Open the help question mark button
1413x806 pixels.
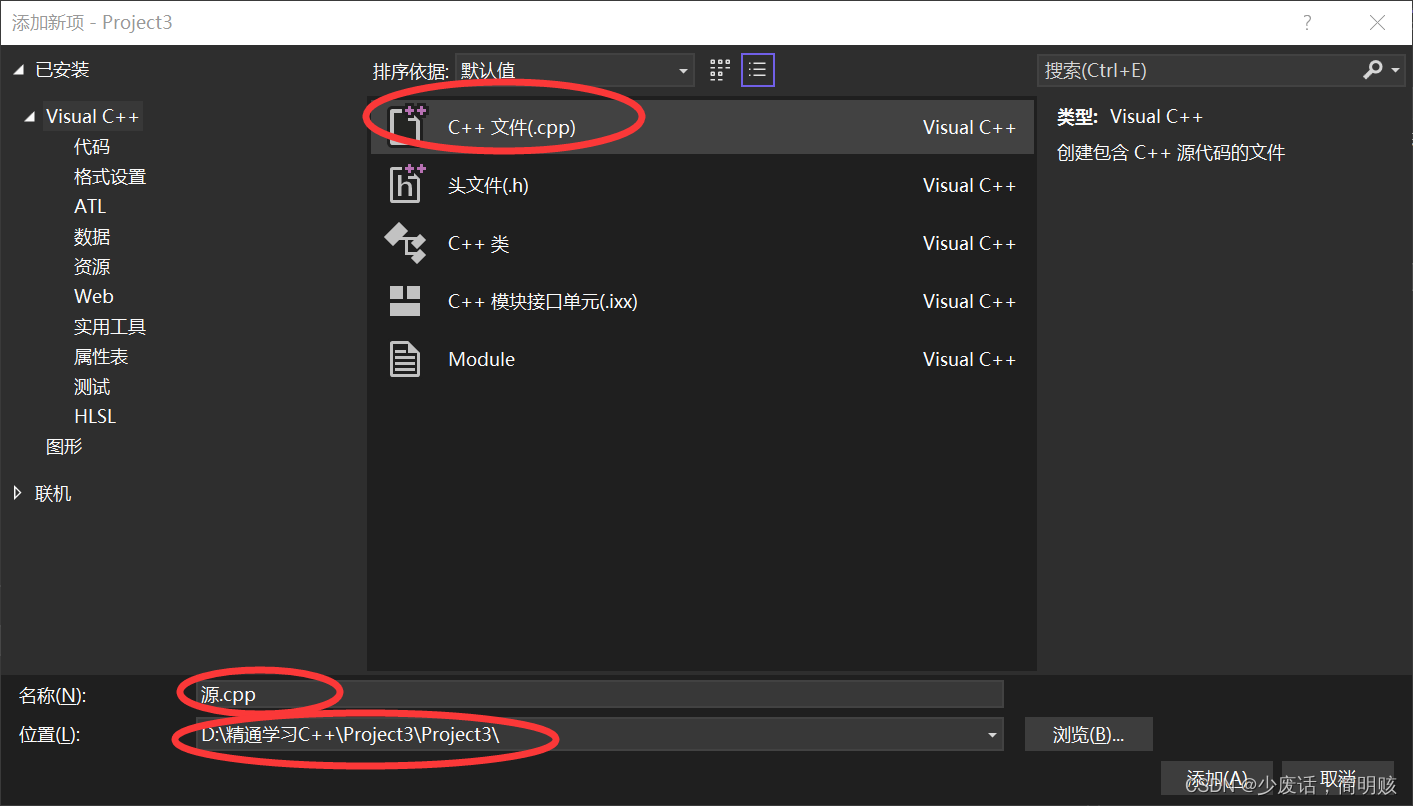tap(1307, 22)
